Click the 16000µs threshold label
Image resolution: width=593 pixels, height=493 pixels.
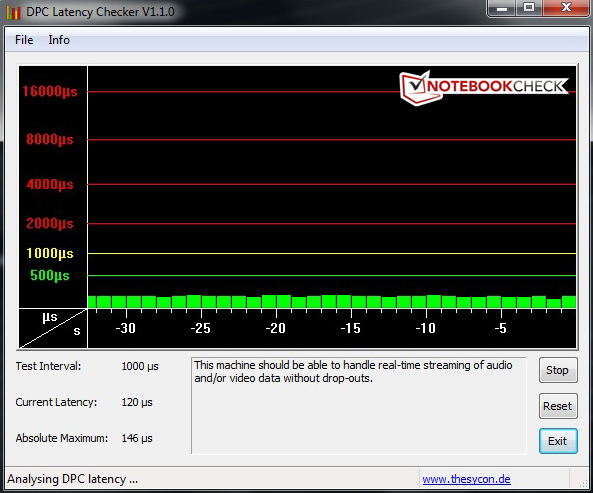pyautogui.click(x=50, y=91)
